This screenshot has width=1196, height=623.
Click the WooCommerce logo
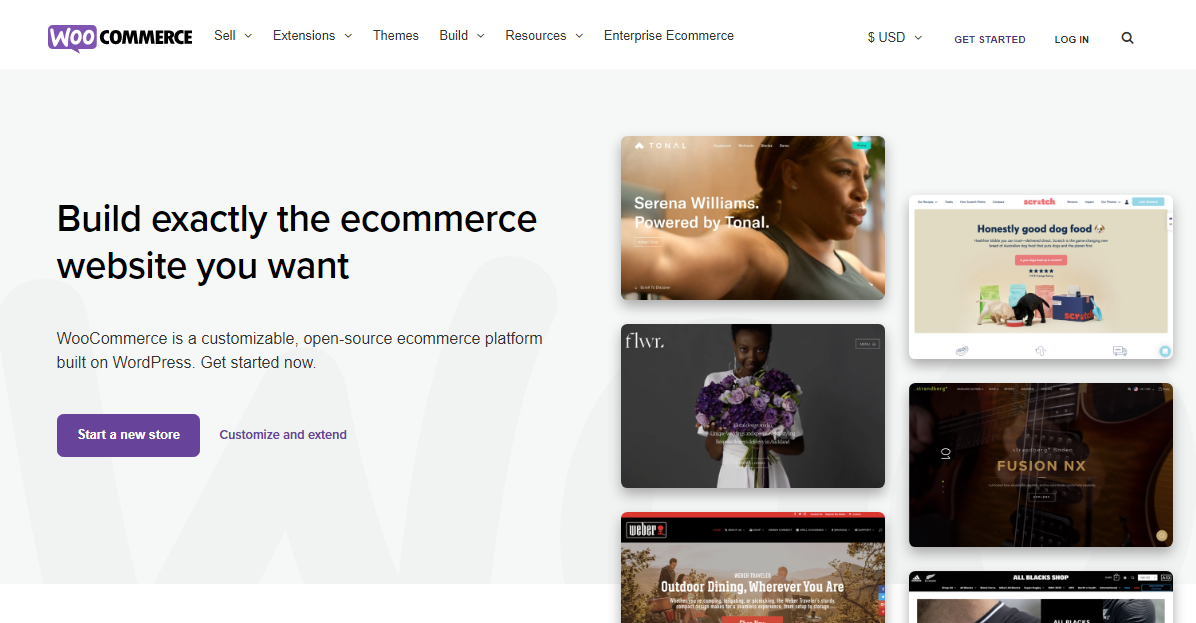(x=120, y=37)
